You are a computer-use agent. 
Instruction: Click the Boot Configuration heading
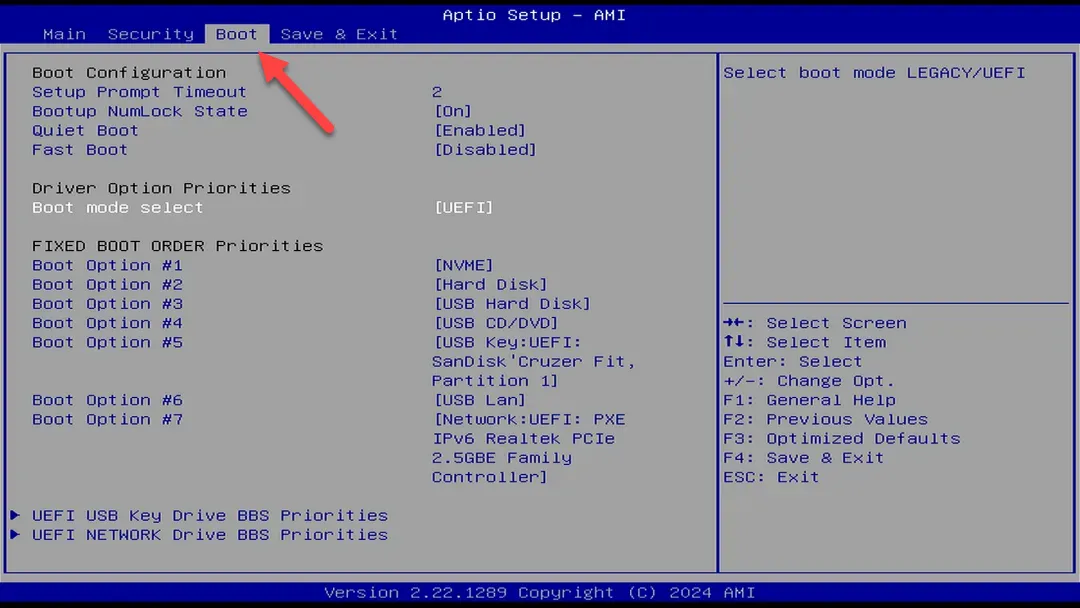point(129,72)
